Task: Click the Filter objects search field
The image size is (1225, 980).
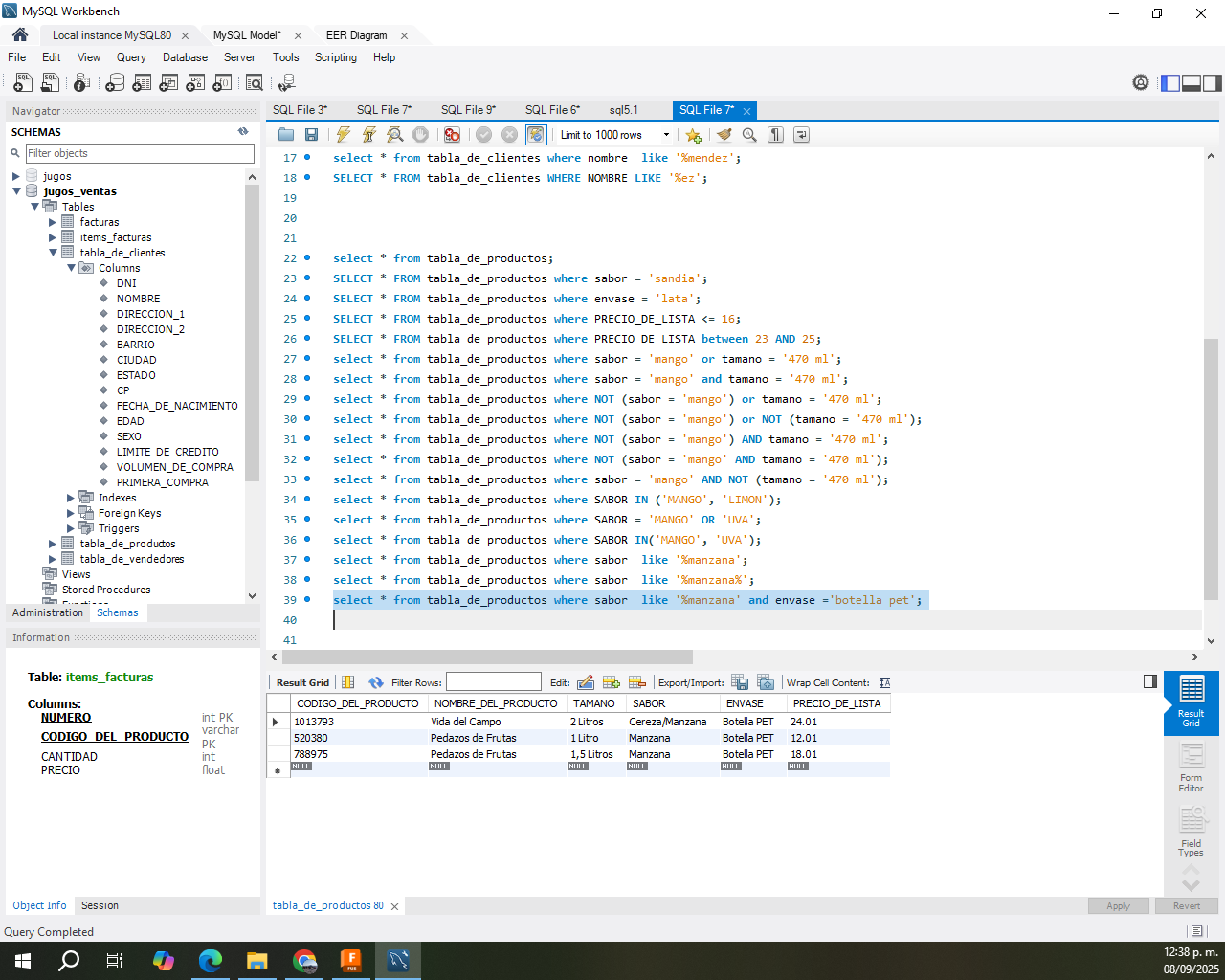Action: point(140,153)
